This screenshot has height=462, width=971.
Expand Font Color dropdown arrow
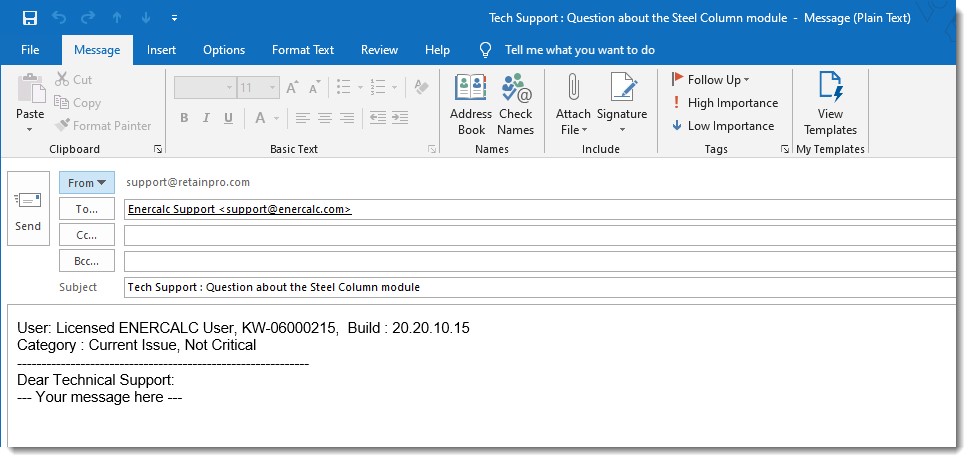(276, 118)
